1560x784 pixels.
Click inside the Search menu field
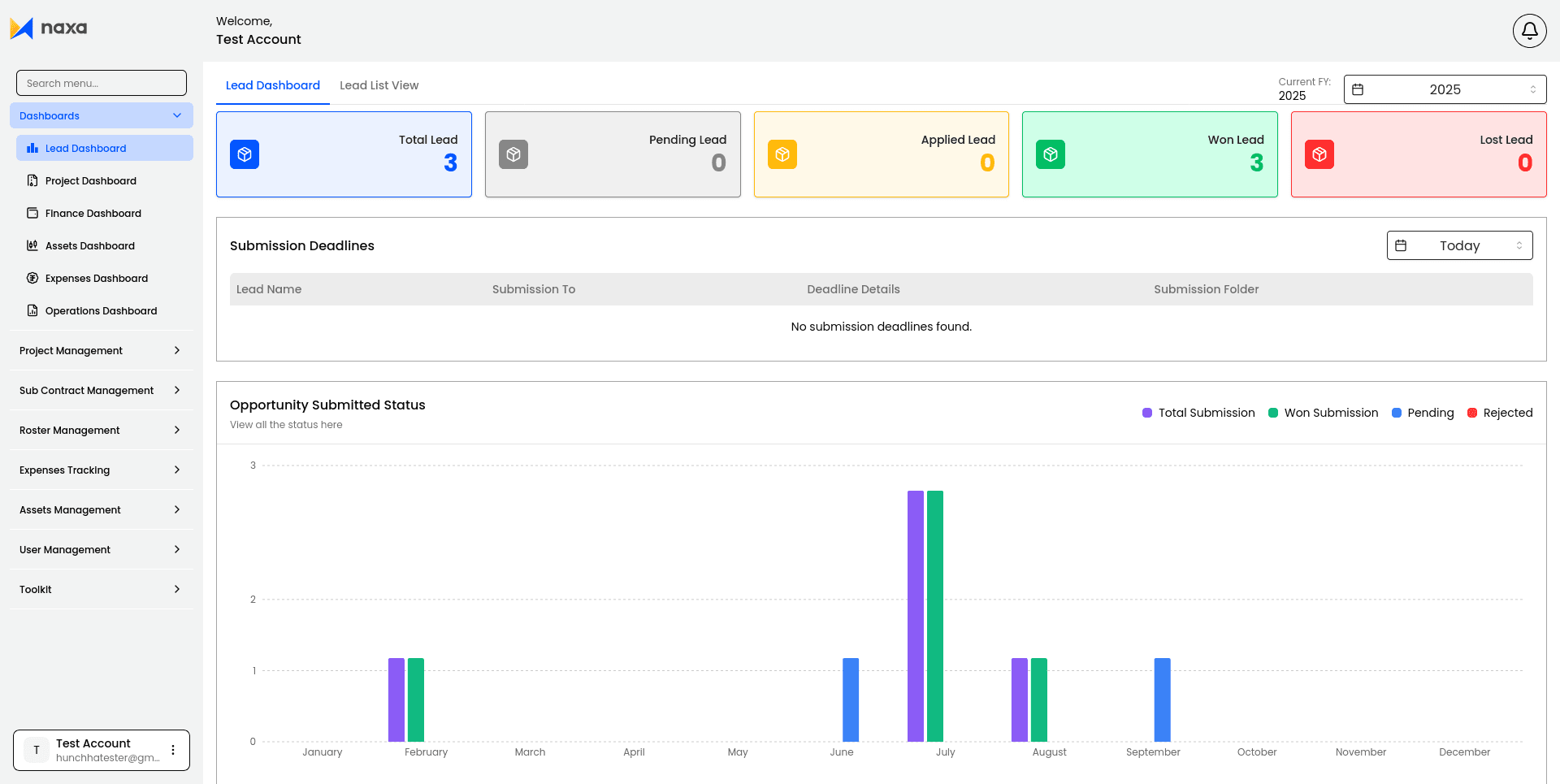[x=101, y=83]
